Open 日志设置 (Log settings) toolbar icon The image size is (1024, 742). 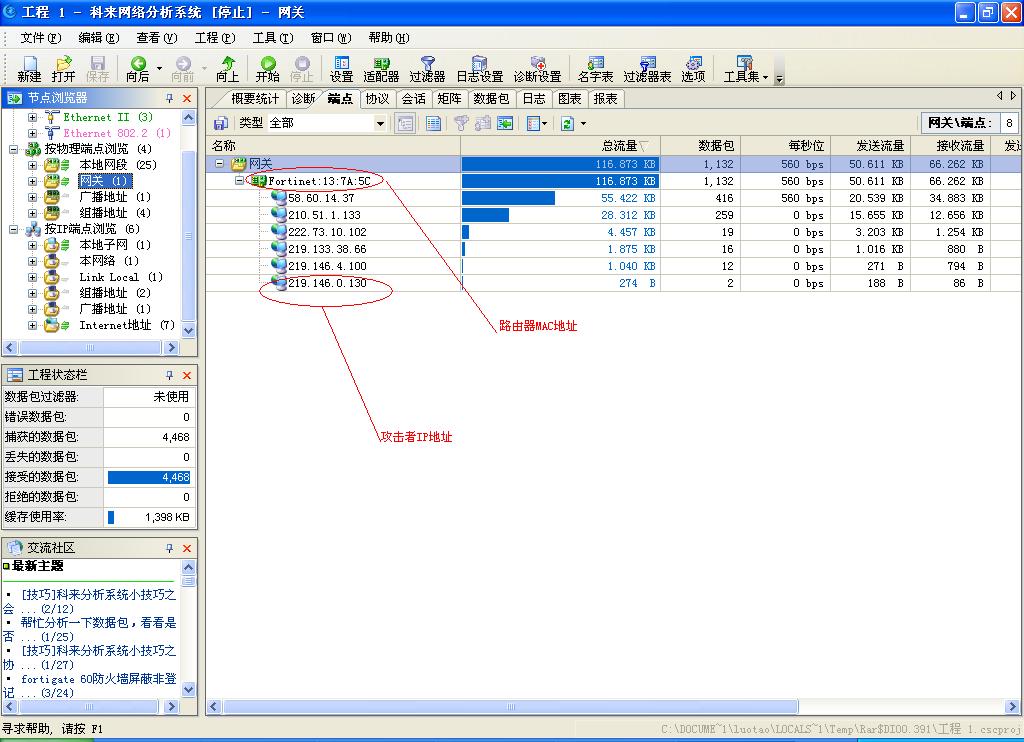tap(480, 68)
